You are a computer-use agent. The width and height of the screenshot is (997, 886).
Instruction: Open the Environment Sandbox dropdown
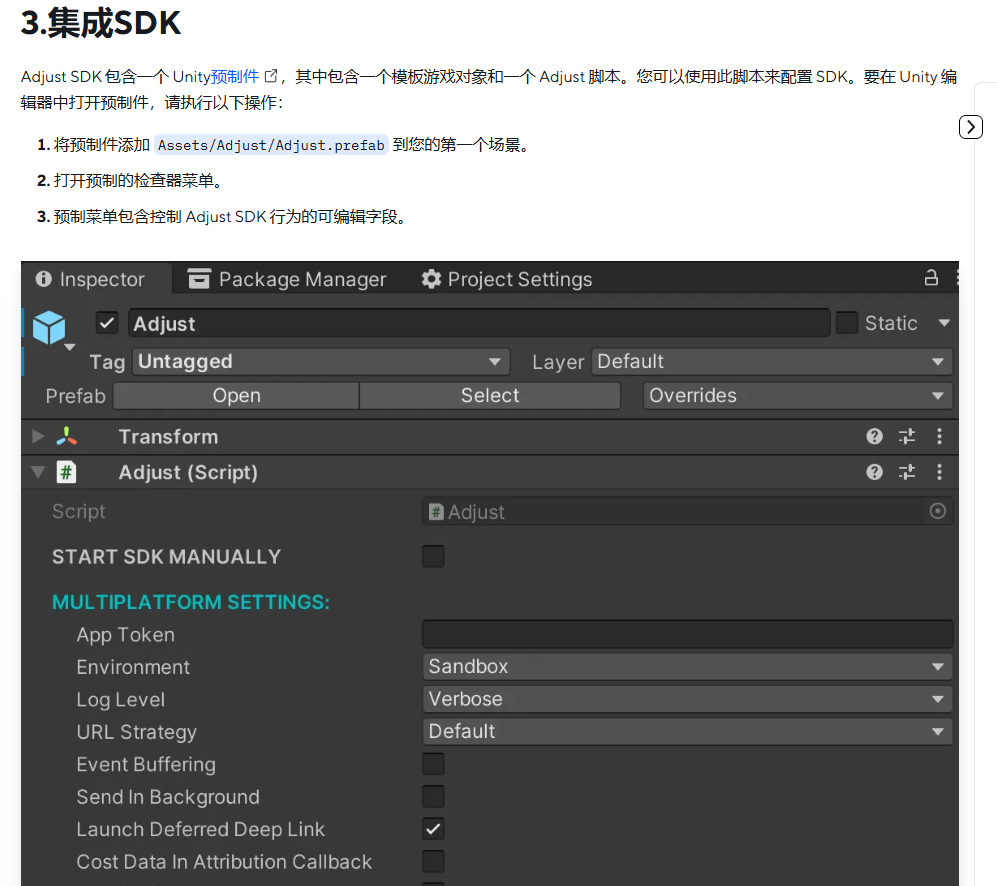click(x=687, y=667)
